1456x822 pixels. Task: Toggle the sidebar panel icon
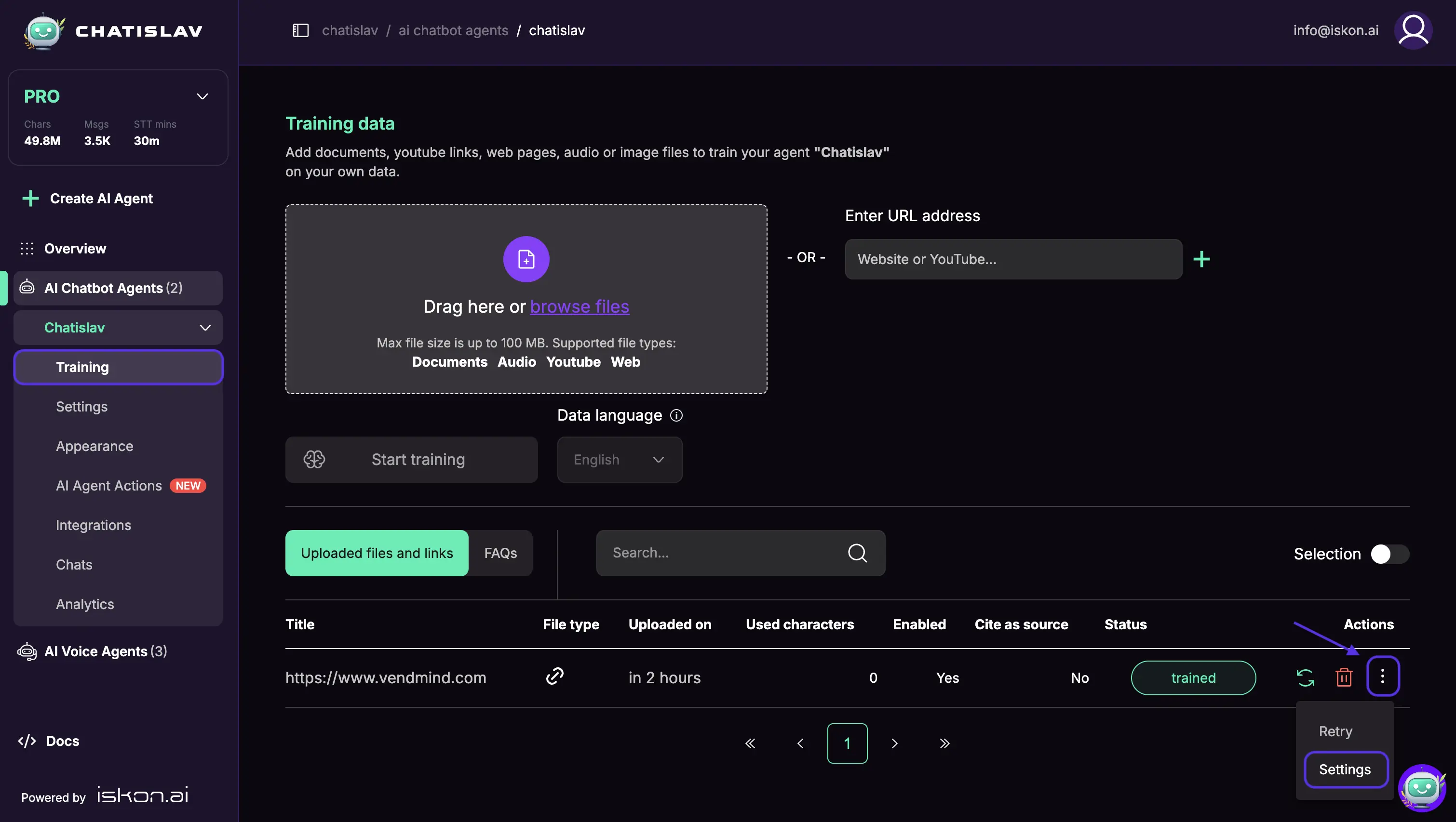(300, 30)
